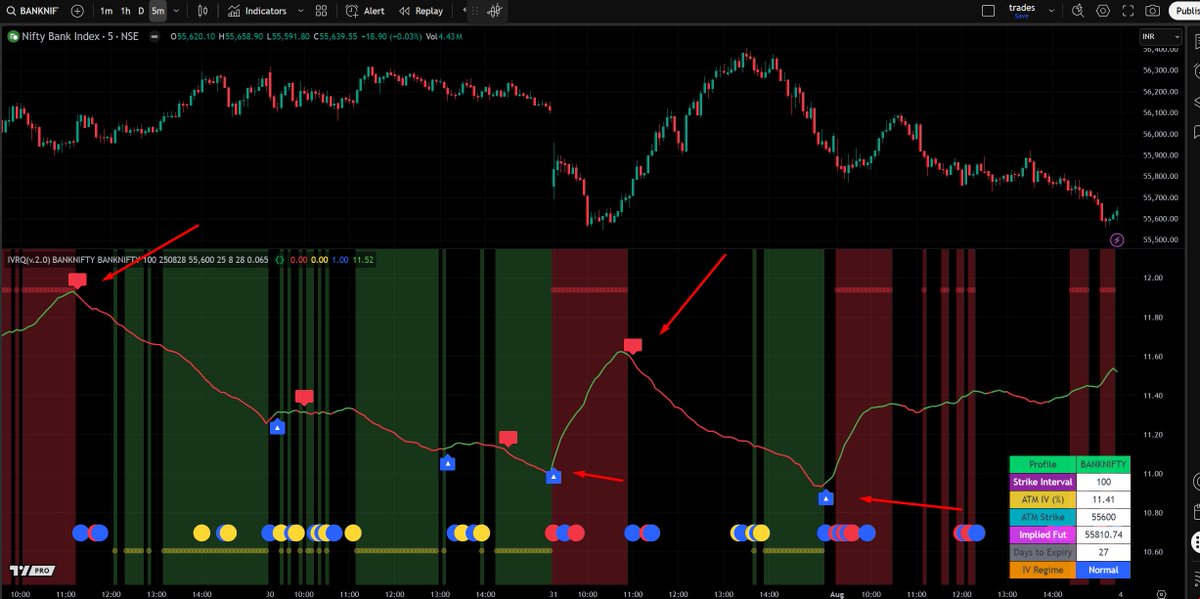
Task: Open the candlestick chart style picker
Action: click(x=203, y=11)
